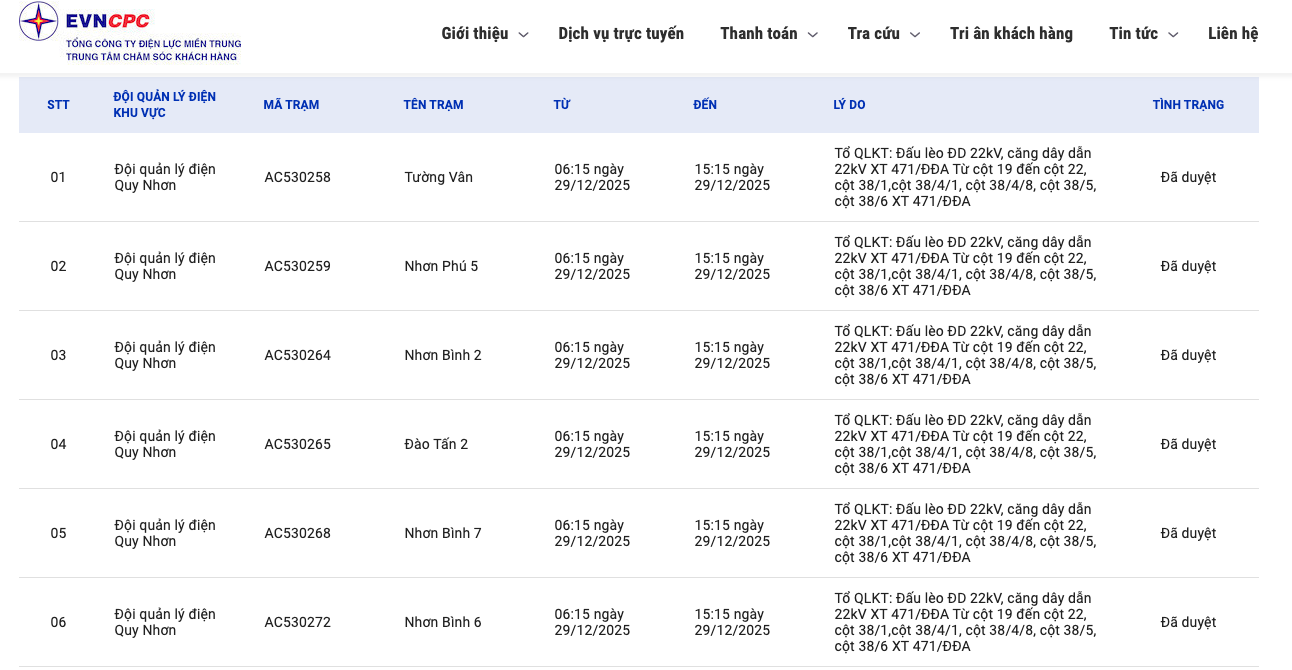
Task: Go to Tri ân khách hàng page
Action: tap(1011, 34)
